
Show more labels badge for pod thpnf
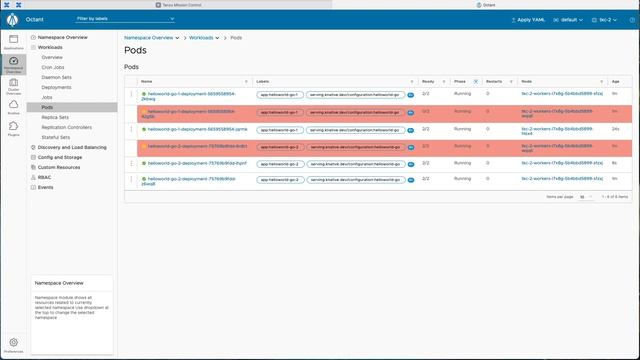(x=411, y=164)
